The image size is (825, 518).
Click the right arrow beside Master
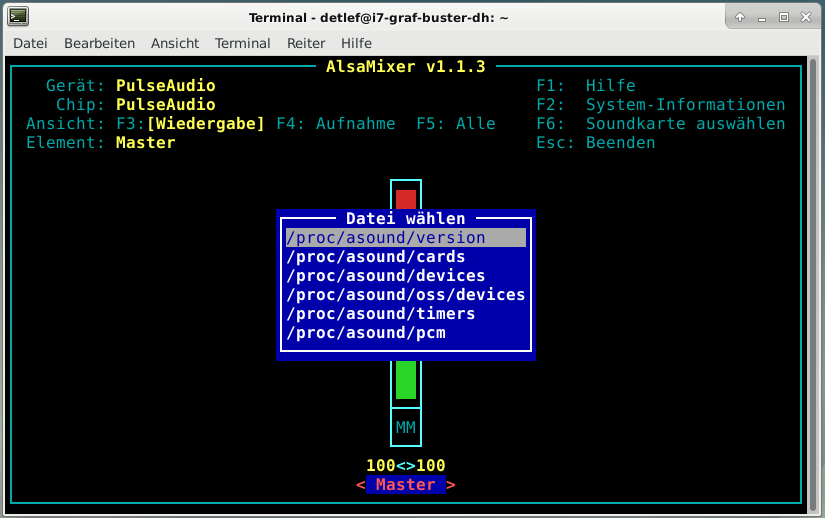click(x=451, y=484)
